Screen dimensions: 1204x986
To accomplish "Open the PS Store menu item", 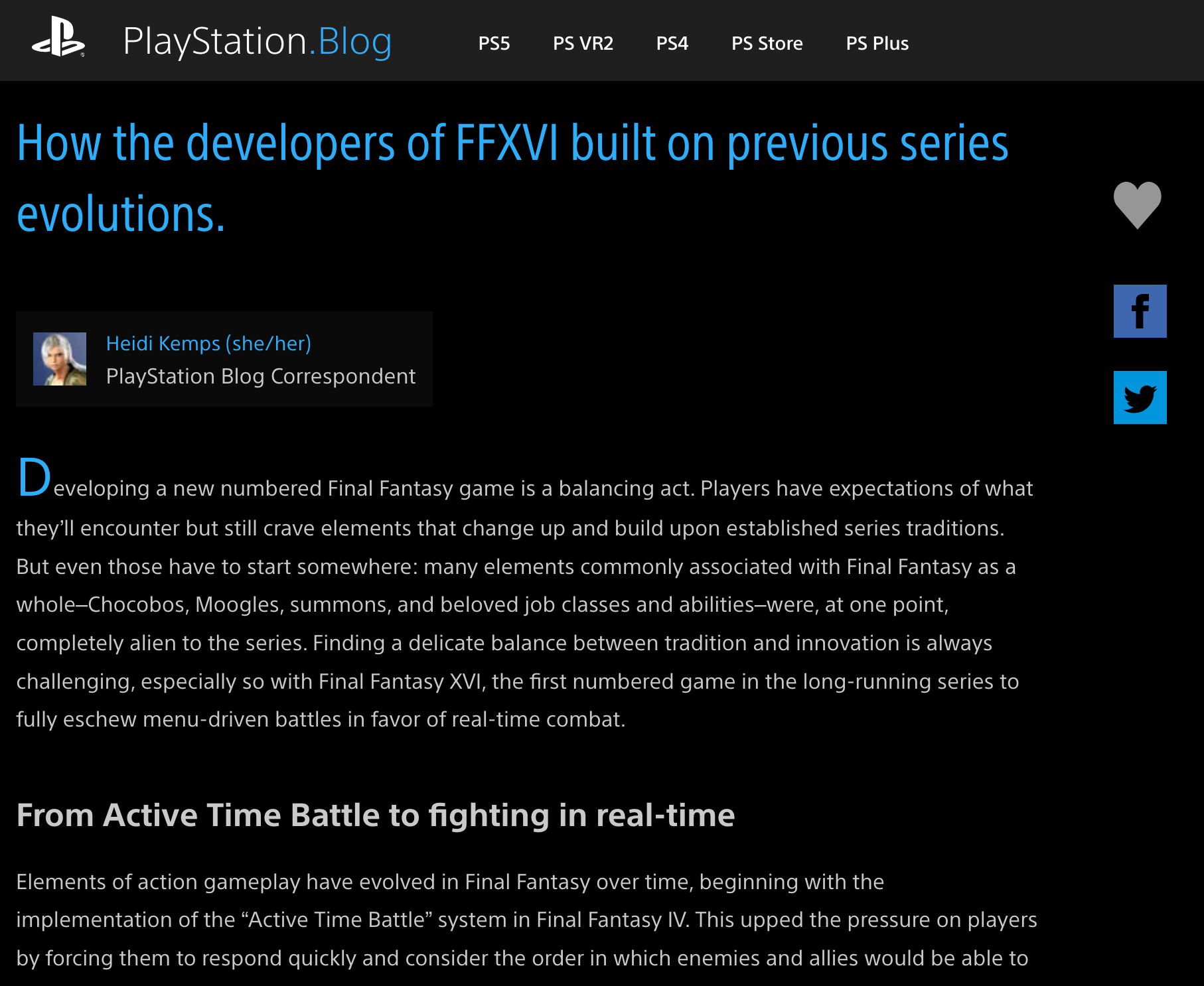I will coord(767,44).
